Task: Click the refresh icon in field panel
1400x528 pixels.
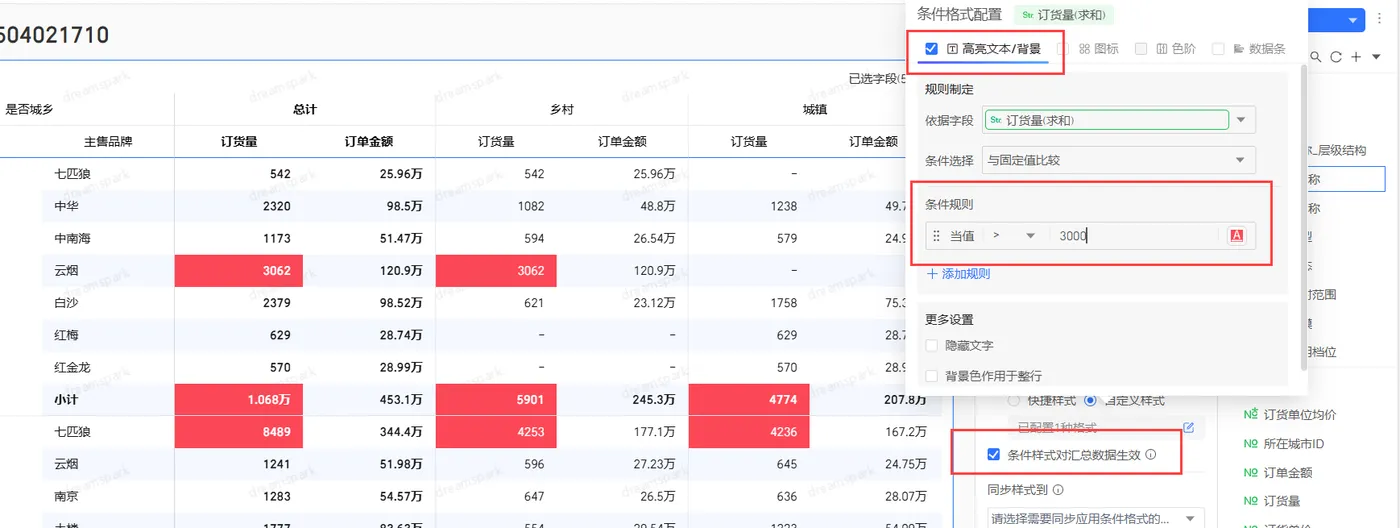Action: [1336, 58]
